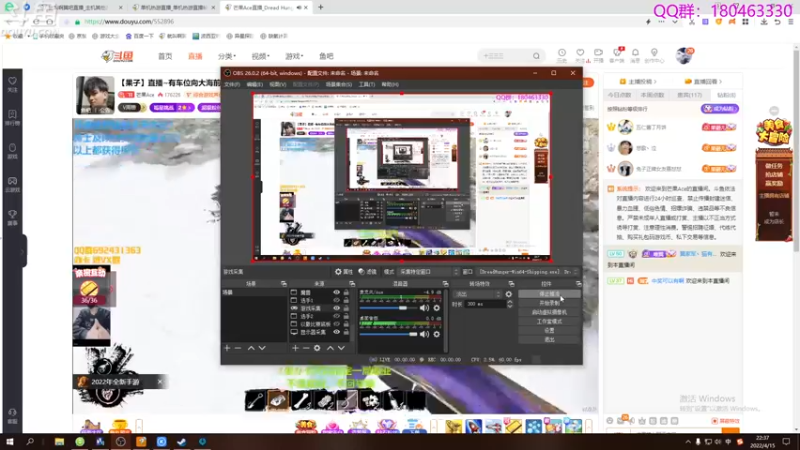
Task: Expand 分类 dropdown in Douyu nav
Action: pyautogui.click(x=227, y=56)
